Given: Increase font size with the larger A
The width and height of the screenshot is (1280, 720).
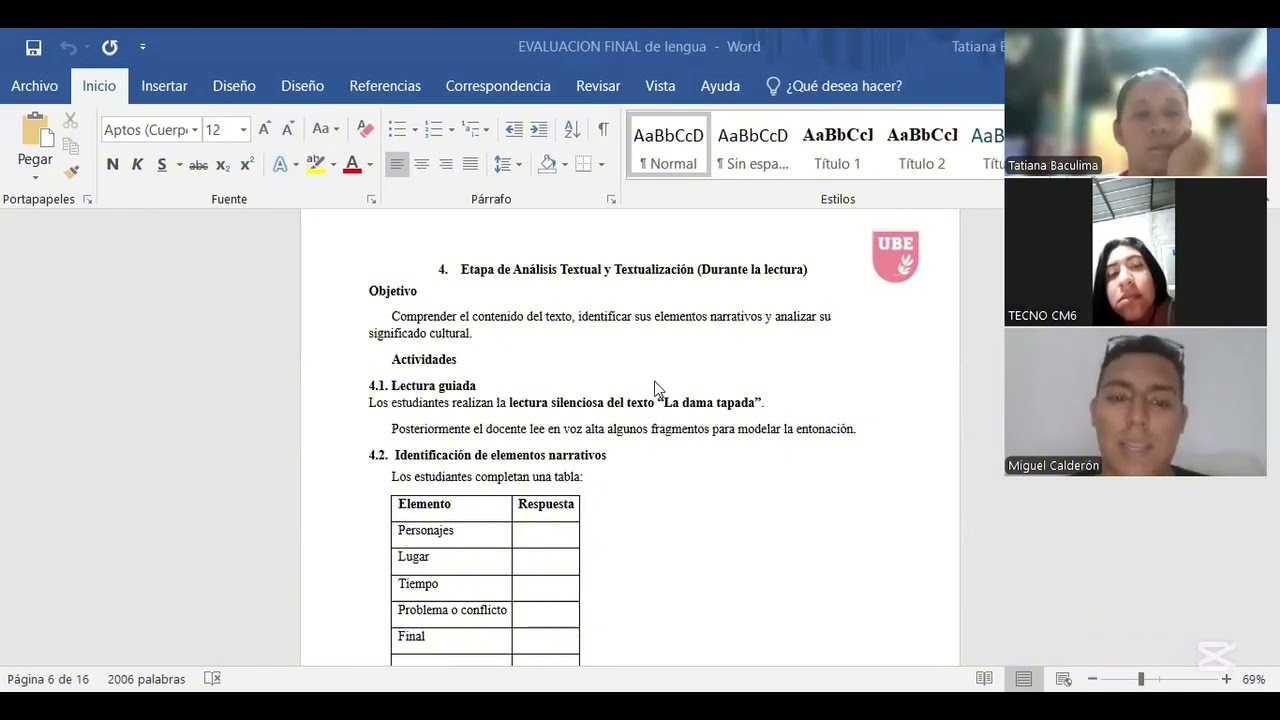Looking at the screenshot, I should point(264,129).
